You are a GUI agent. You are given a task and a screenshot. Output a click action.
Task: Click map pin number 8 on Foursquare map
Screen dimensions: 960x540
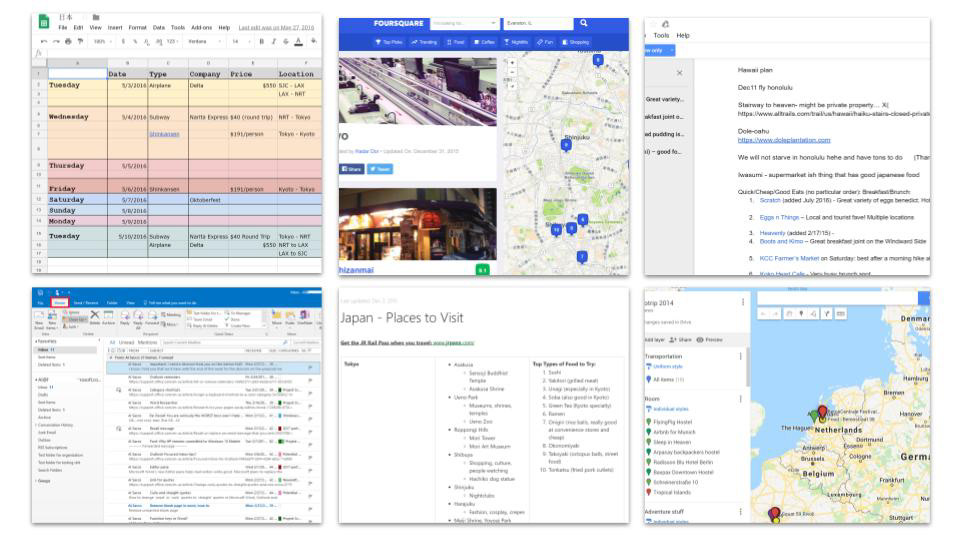tap(598, 60)
